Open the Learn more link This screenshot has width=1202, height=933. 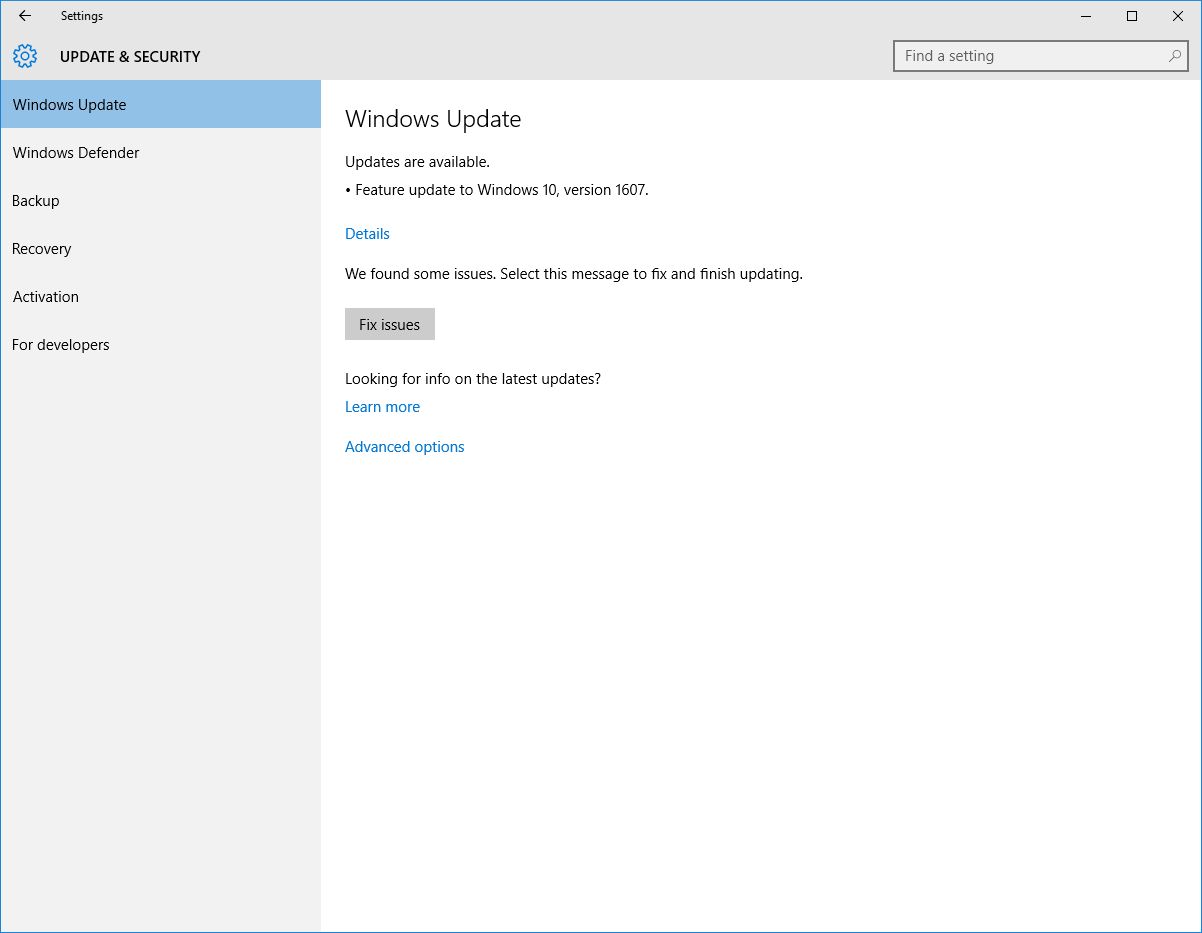point(382,406)
